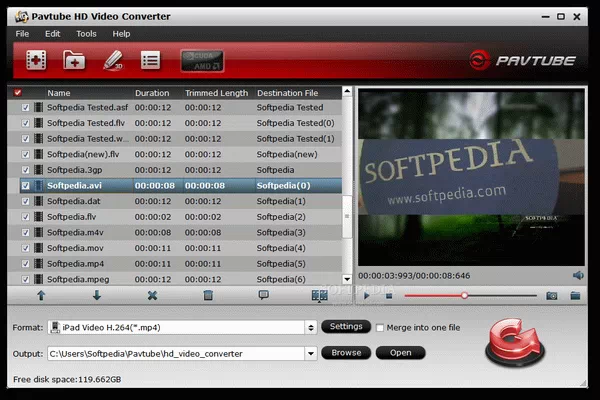The width and height of the screenshot is (600, 400).
Task: Click film icon of Softpedia.avi row
Action: [x=38, y=186]
